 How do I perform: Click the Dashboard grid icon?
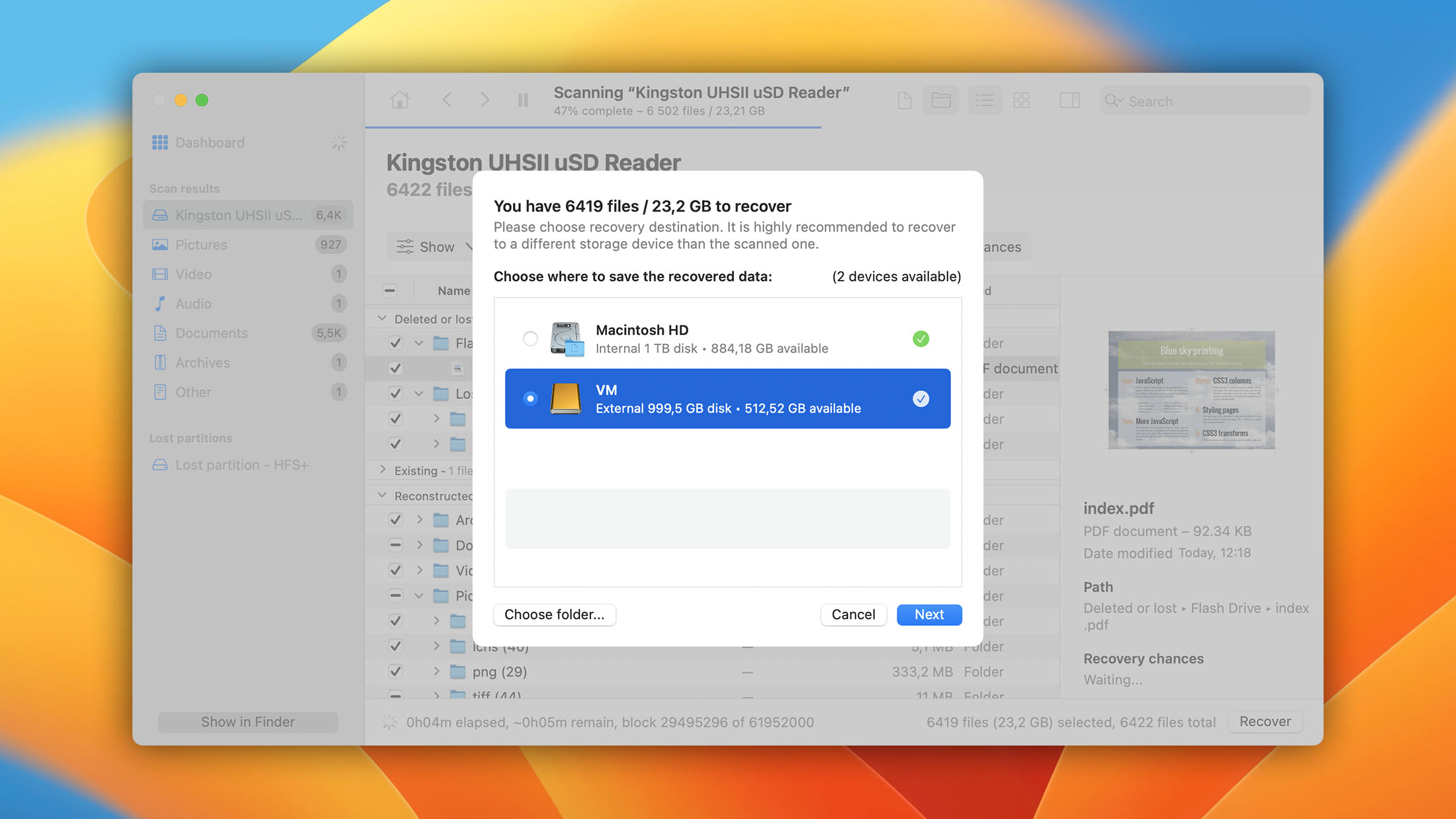point(159,142)
